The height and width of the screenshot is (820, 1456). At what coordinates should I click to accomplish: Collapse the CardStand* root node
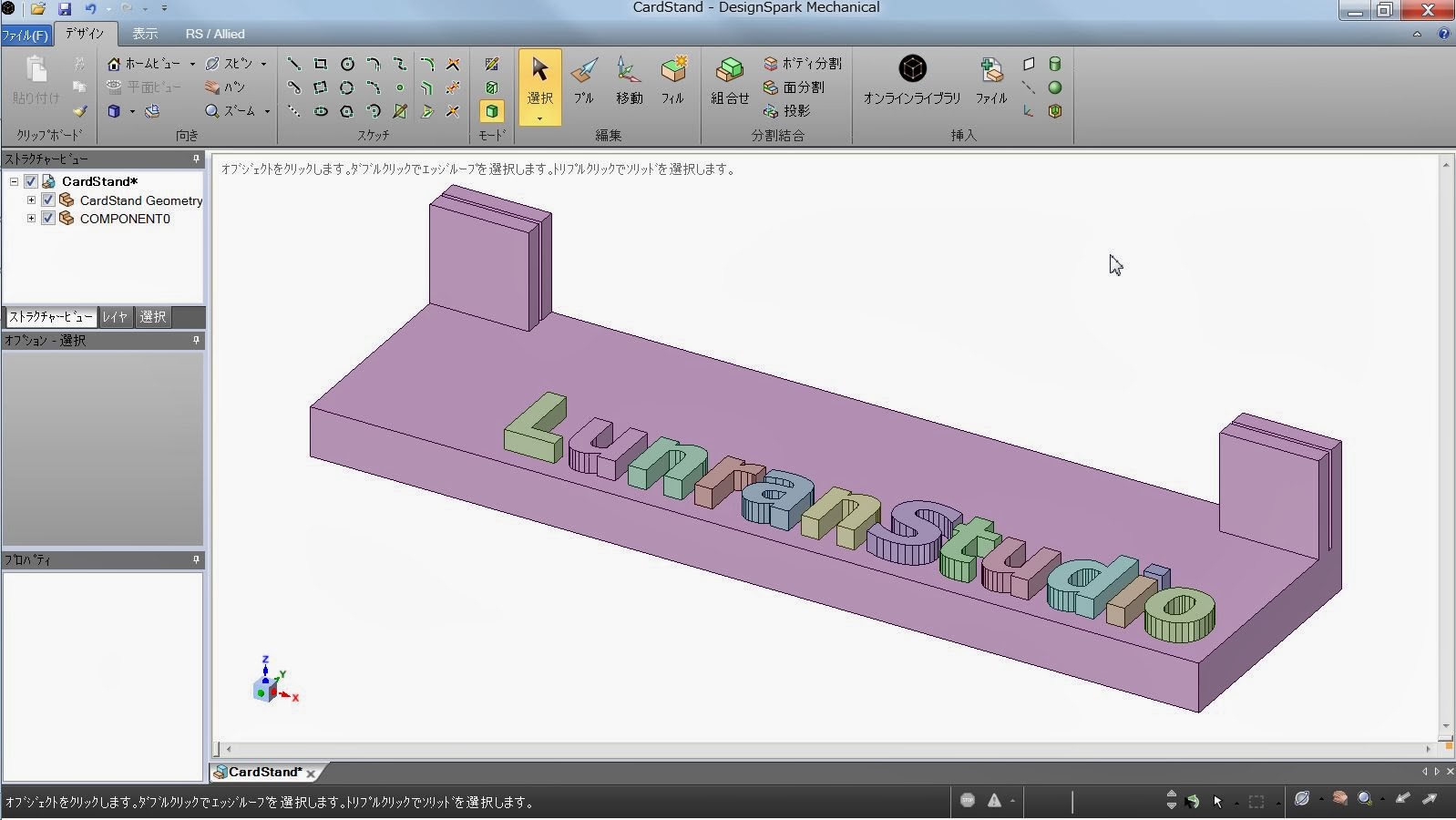click(x=14, y=181)
